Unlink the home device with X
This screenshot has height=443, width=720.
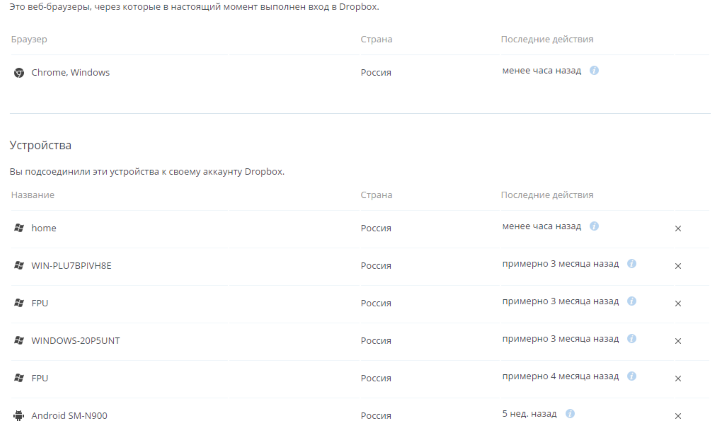pyautogui.click(x=678, y=228)
